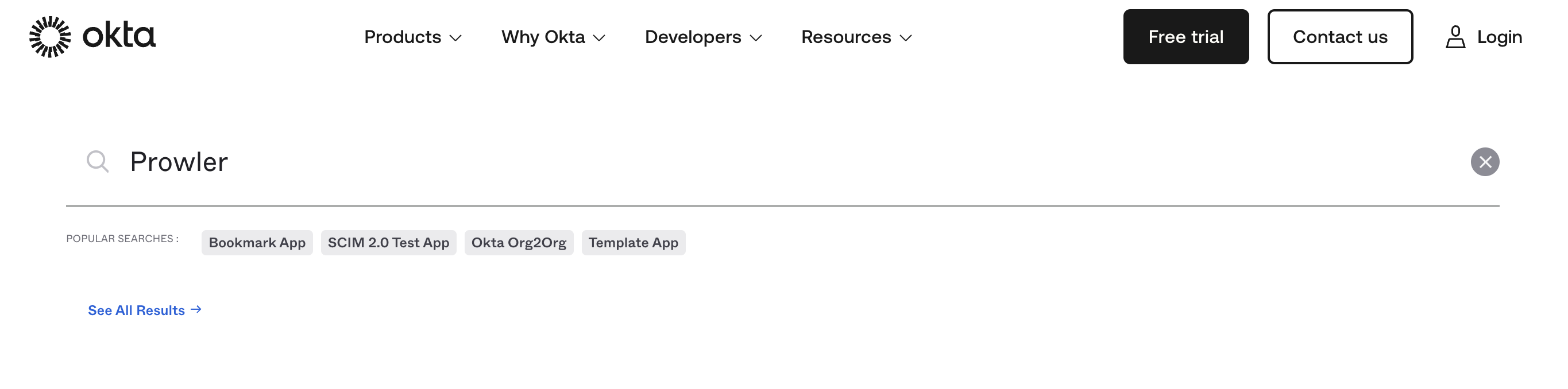Select the Okta Org2Org popular search

(x=519, y=242)
